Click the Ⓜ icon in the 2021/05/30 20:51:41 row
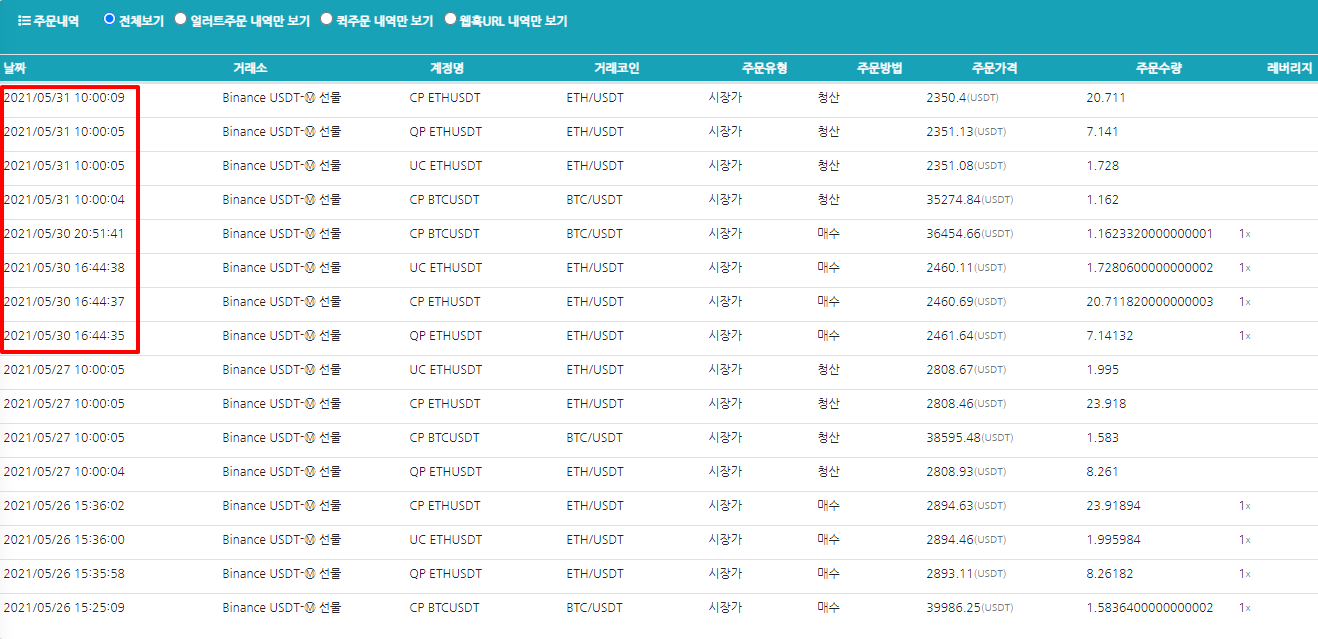 pyautogui.click(x=311, y=233)
